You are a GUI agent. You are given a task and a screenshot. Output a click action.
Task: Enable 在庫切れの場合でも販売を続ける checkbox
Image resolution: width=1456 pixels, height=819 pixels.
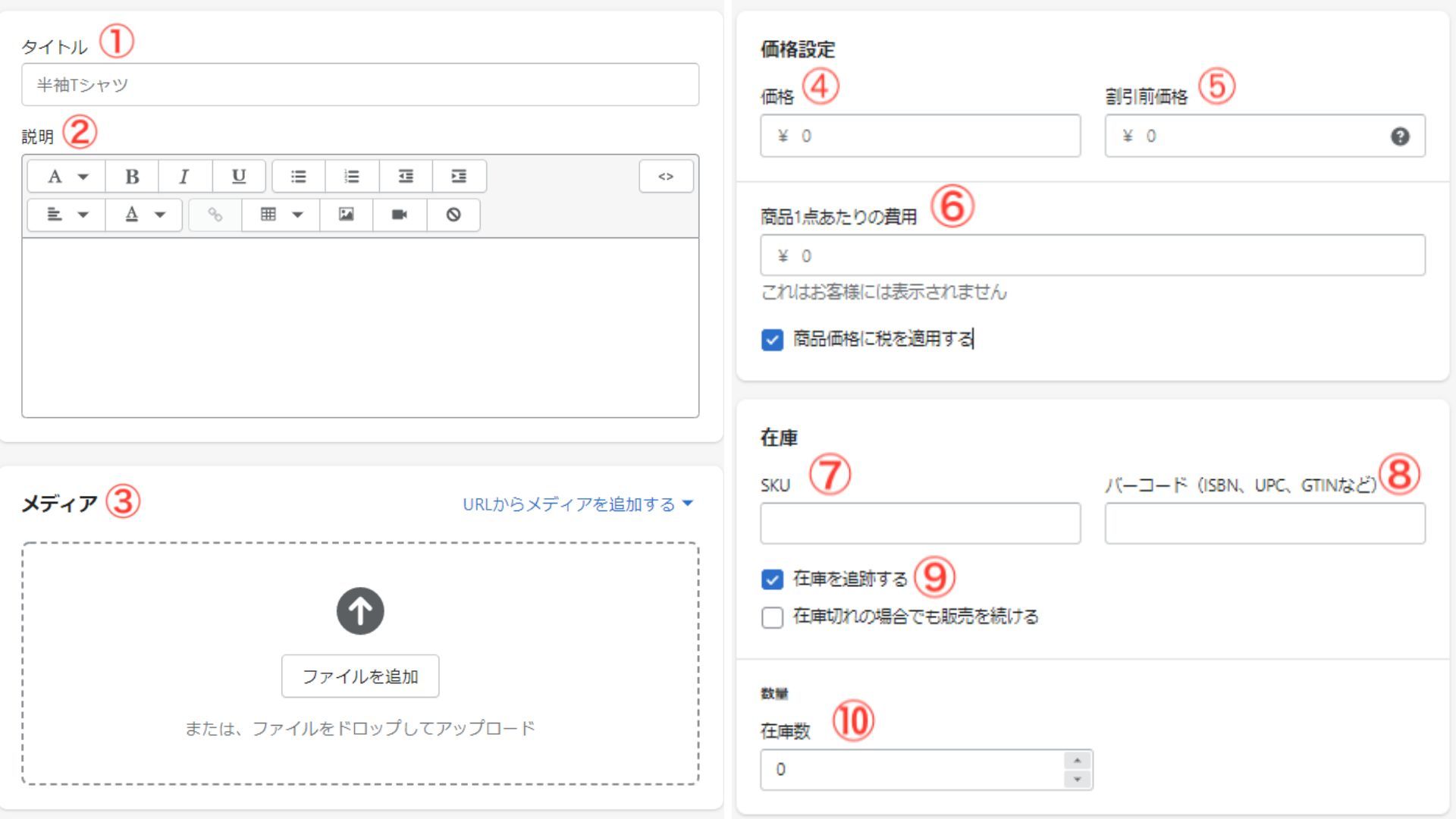click(x=772, y=617)
